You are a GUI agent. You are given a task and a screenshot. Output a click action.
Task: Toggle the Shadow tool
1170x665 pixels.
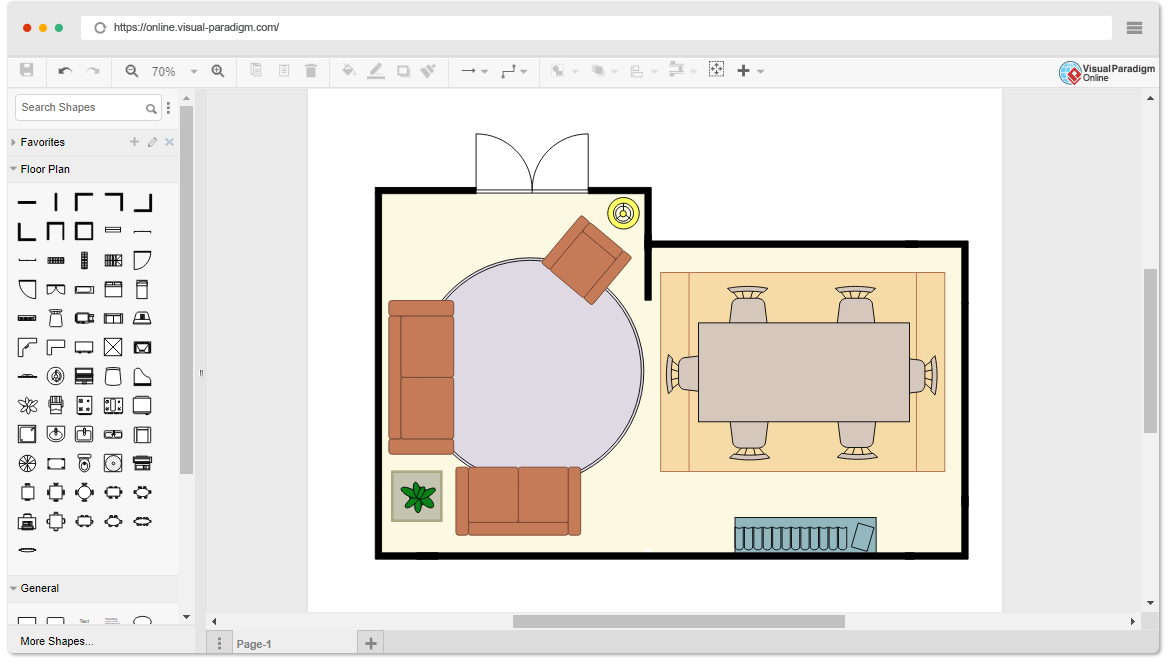[404, 71]
